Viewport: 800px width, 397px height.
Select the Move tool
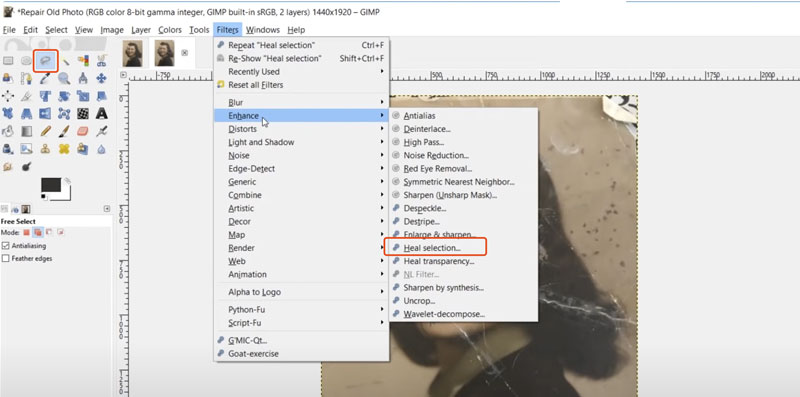pyautogui.click(x=102, y=79)
